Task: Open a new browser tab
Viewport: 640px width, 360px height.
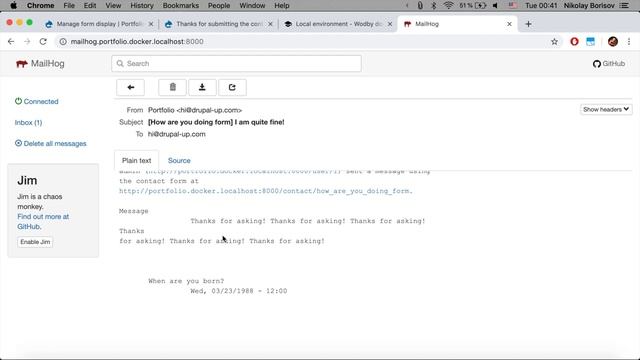Action: 528,24
